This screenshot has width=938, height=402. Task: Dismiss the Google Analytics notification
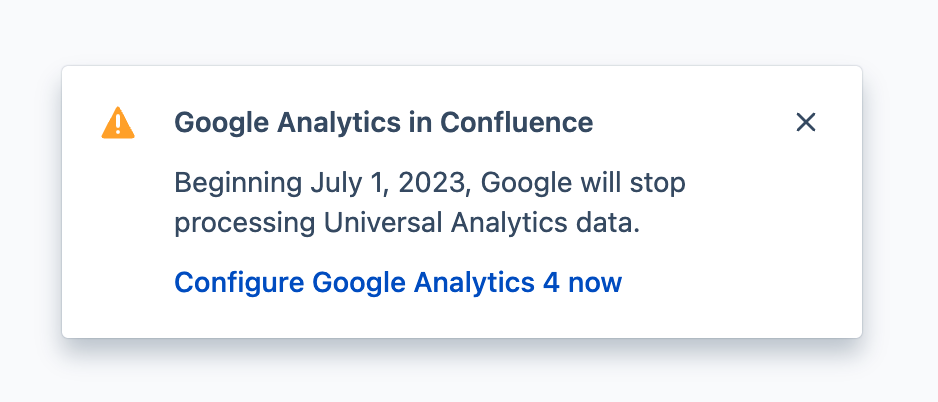tap(805, 122)
